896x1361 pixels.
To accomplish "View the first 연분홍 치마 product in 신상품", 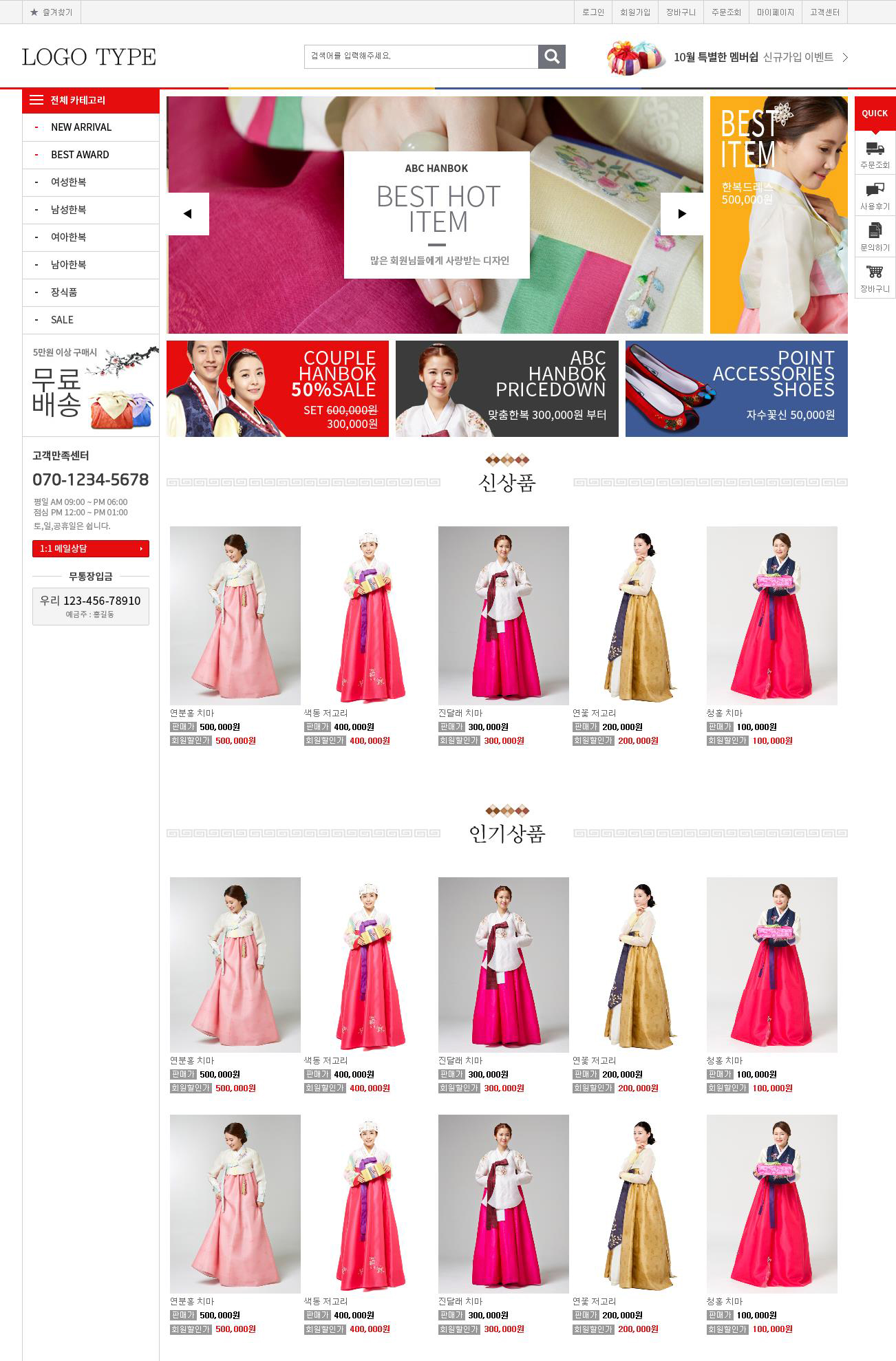I will tap(235, 615).
